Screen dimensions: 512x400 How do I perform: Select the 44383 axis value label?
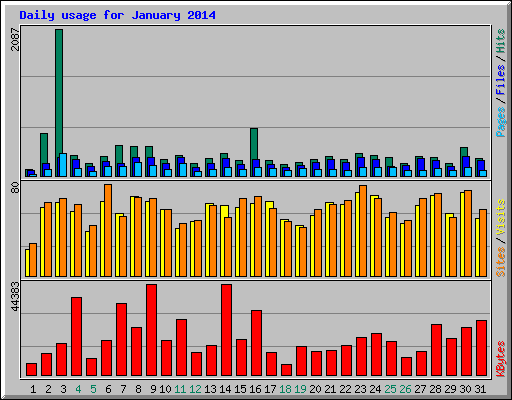[x=15, y=296]
